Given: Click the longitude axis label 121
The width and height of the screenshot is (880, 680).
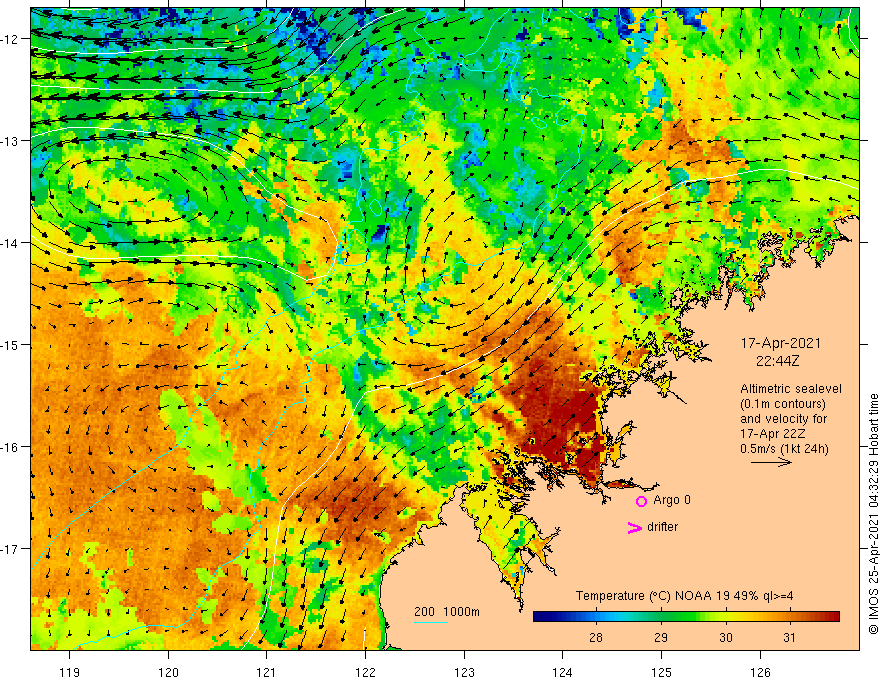Looking at the screenshot, I should [267, 672].
